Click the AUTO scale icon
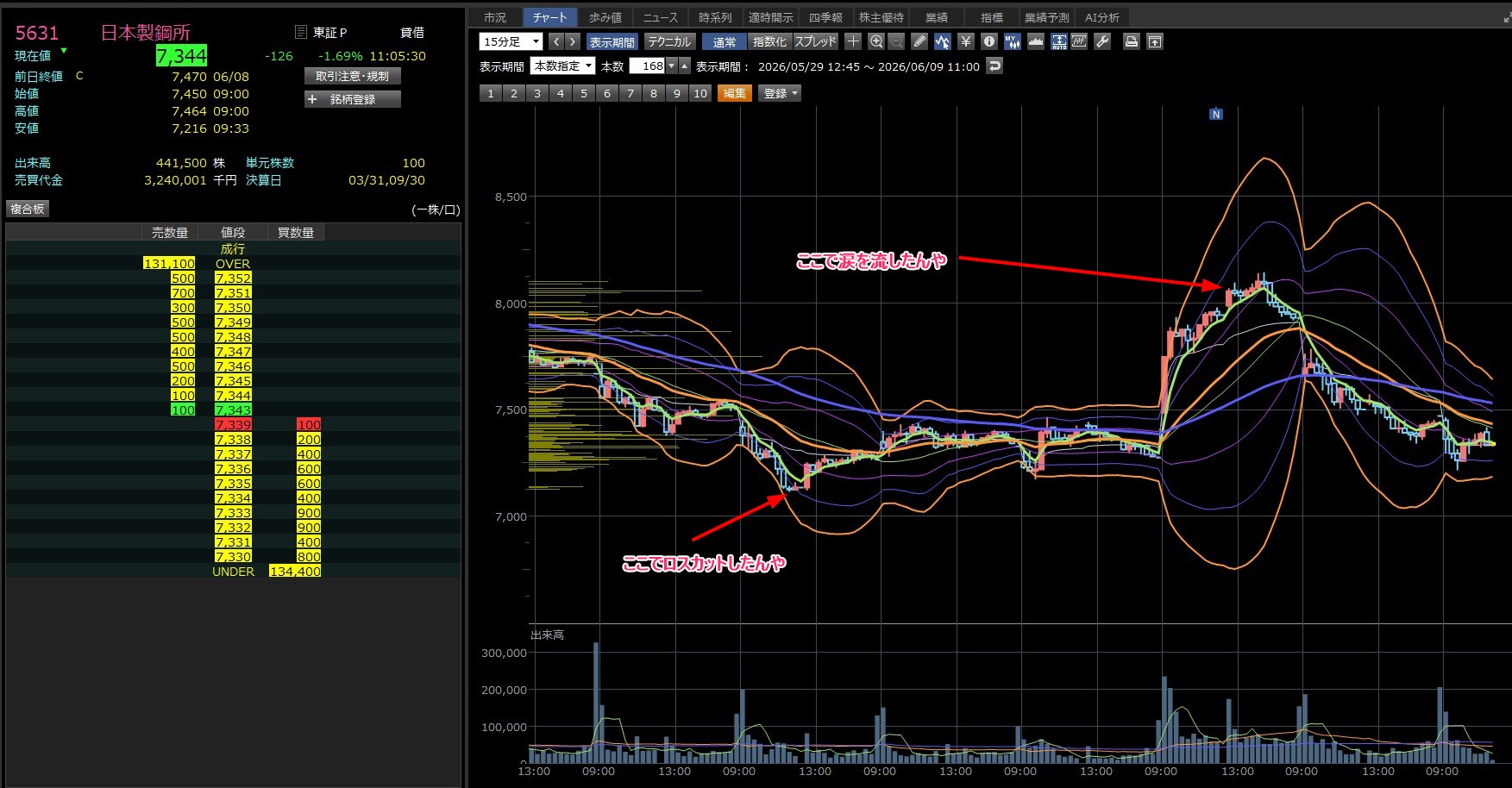 1058,41
